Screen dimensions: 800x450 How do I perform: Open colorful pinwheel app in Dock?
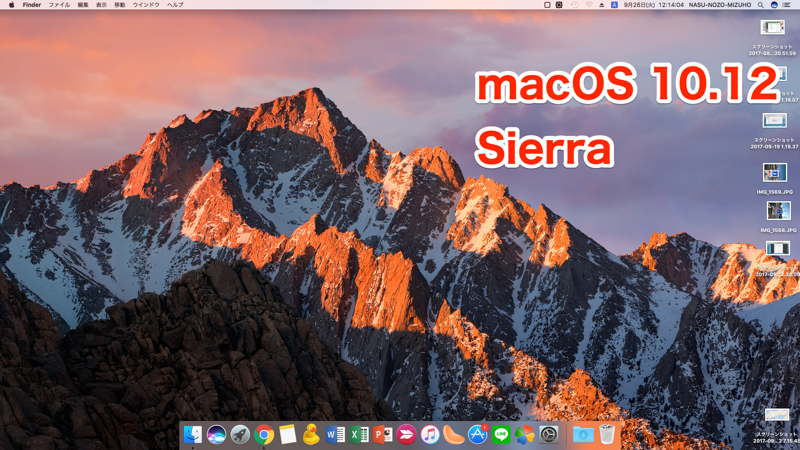(524, 435)
